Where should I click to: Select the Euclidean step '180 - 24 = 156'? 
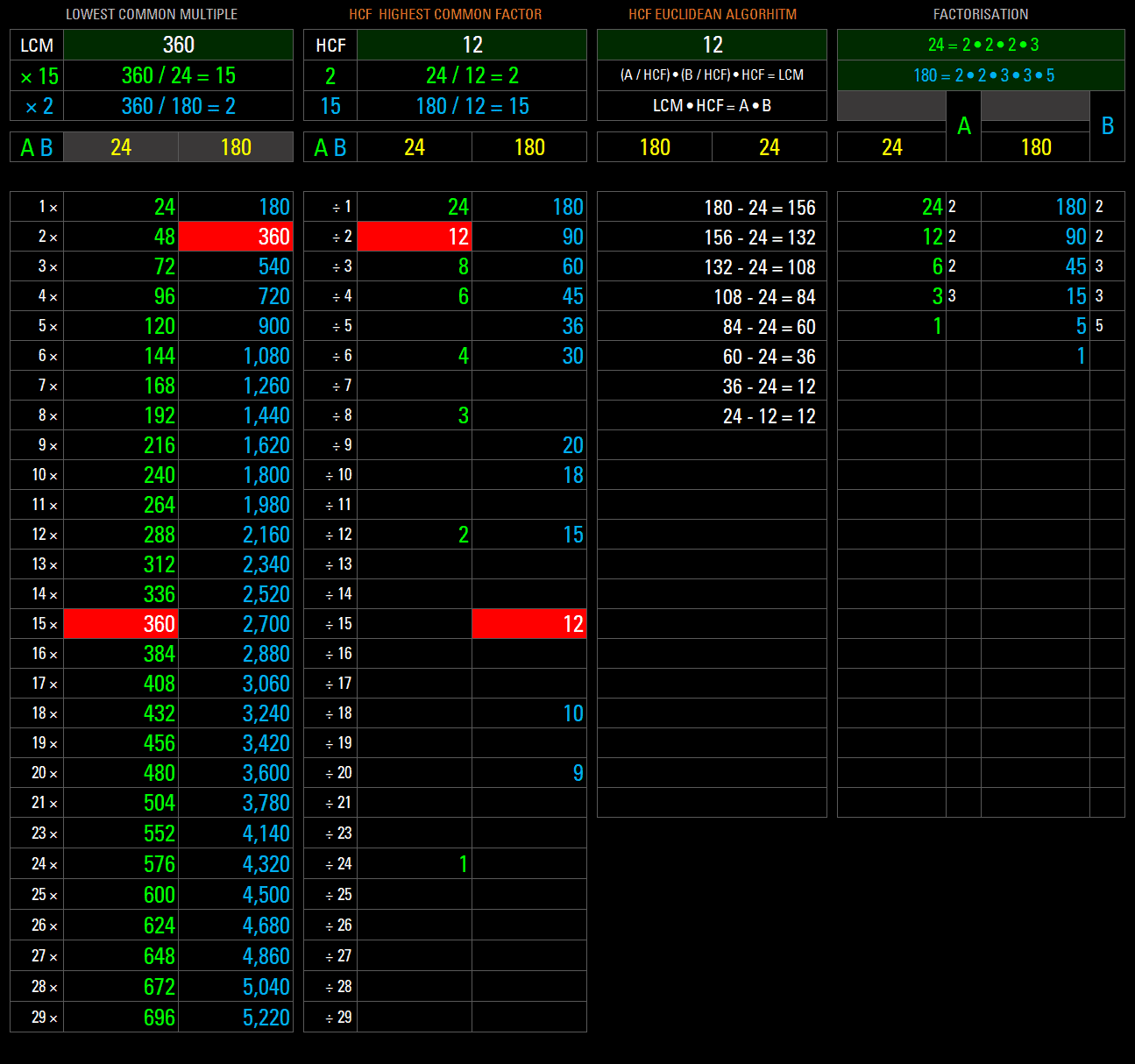point(760,208)
